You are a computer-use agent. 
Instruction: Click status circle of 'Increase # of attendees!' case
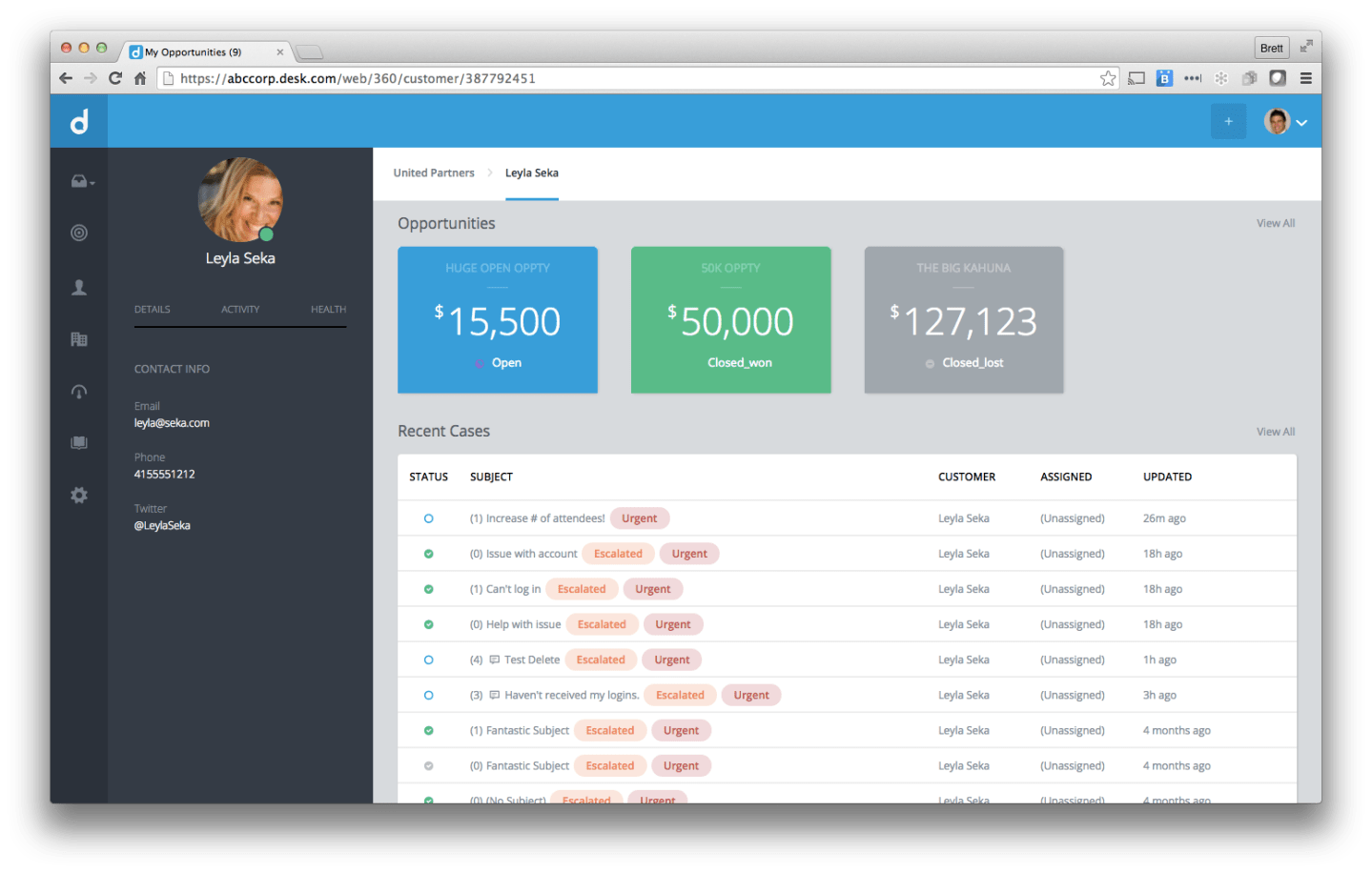(428, 518)
